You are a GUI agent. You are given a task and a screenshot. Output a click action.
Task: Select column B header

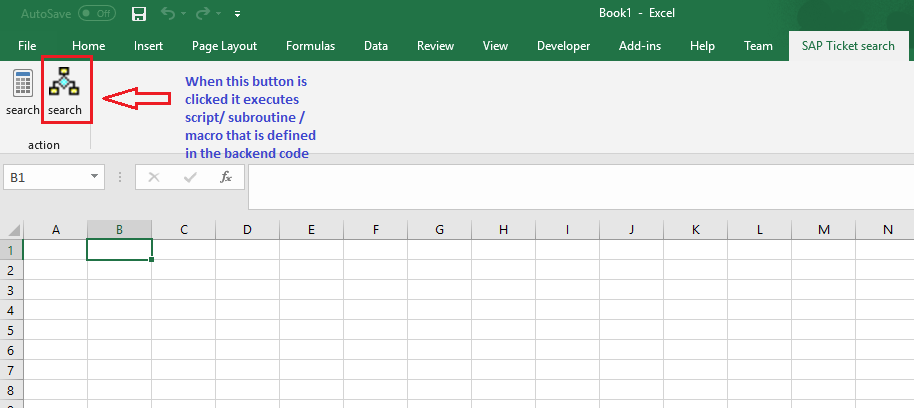pyautogui.click(x=119, y=230)
